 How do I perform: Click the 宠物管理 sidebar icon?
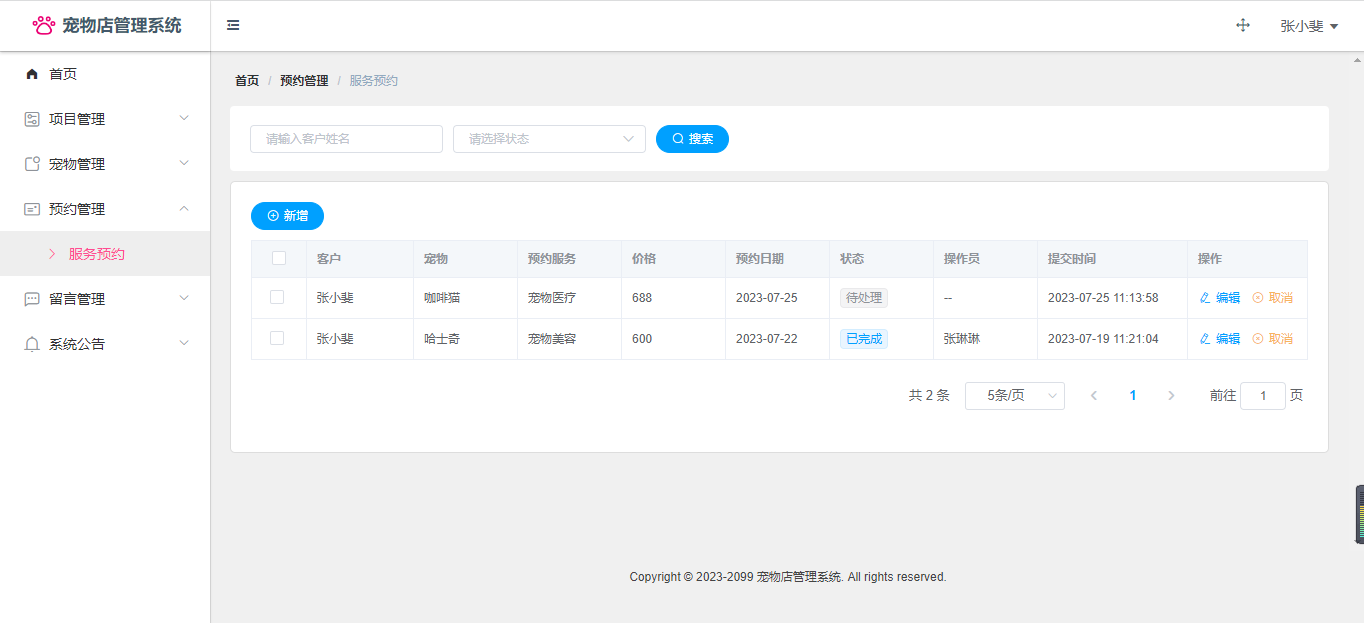[32, 164]
